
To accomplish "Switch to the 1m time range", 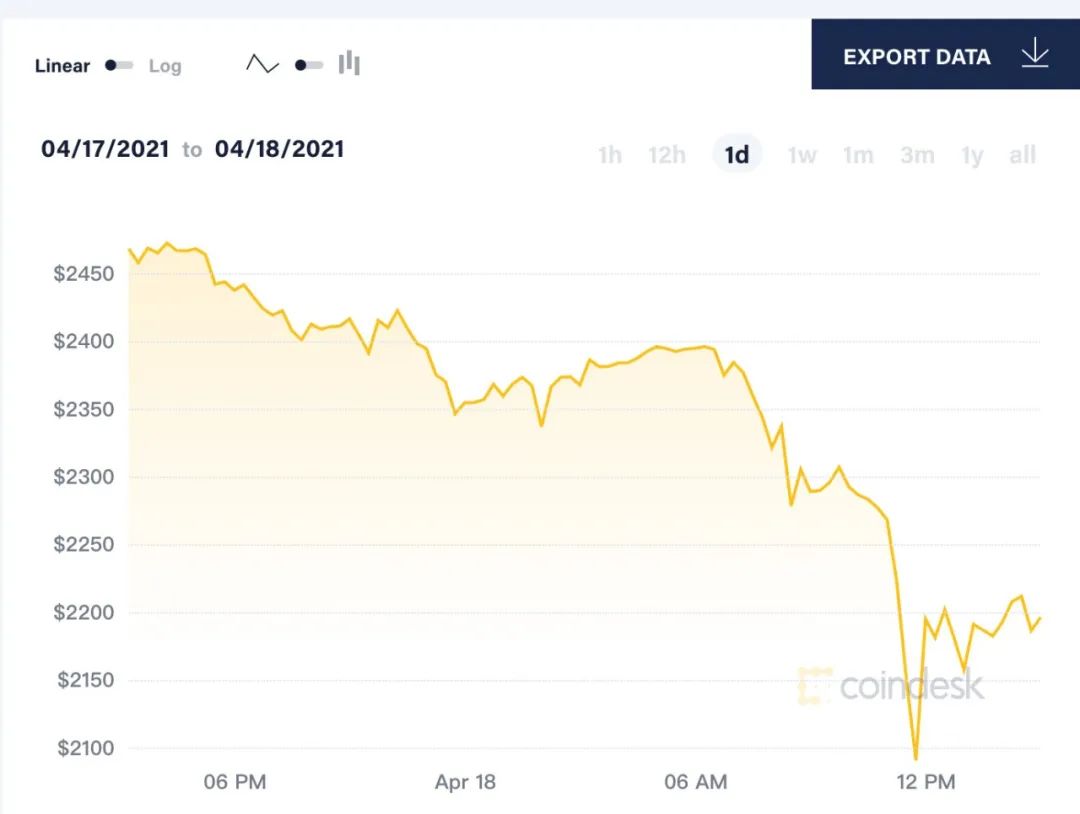I will click(859, 155).
